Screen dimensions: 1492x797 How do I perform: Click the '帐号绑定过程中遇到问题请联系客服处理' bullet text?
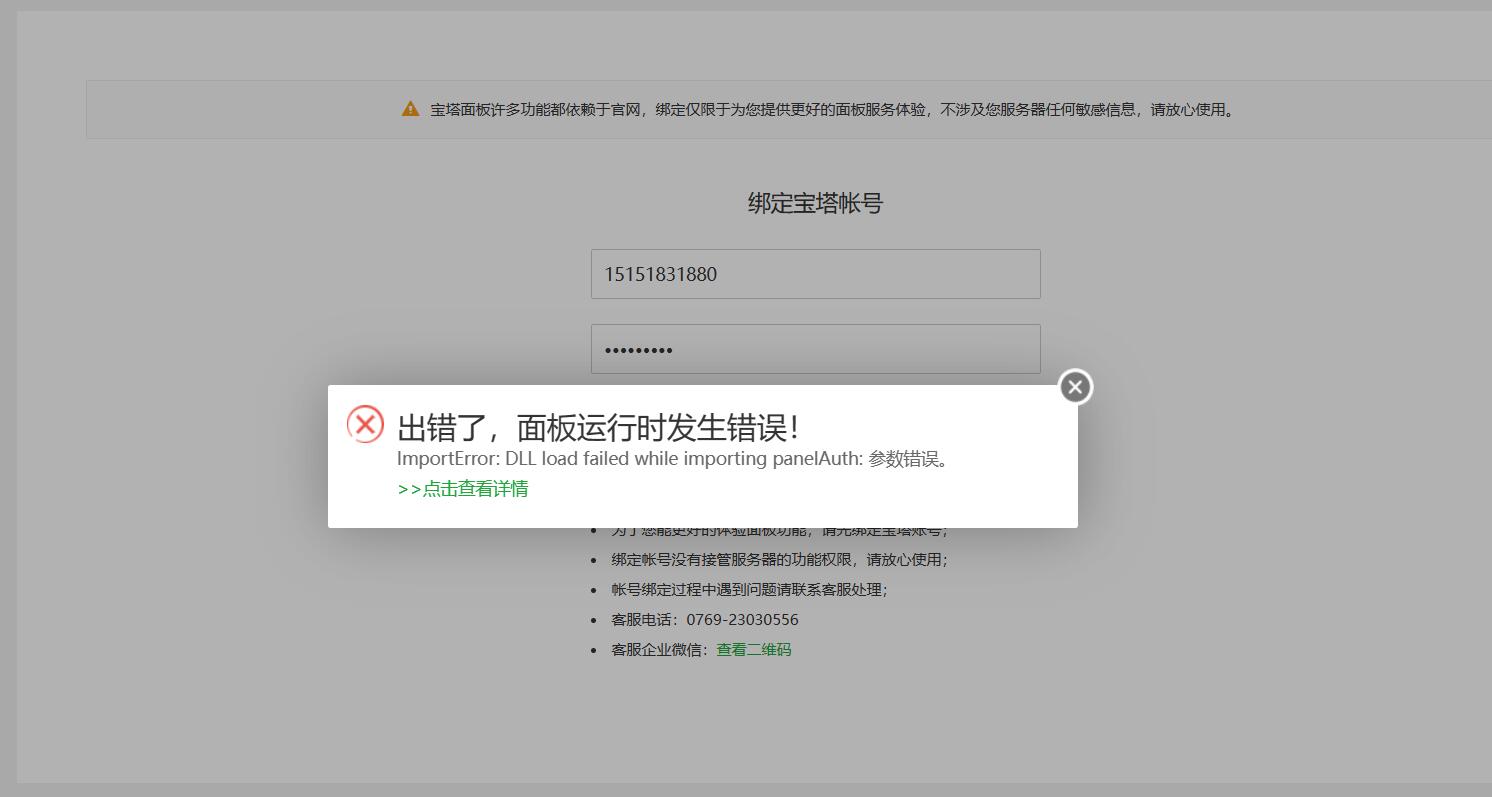[749, 590]
